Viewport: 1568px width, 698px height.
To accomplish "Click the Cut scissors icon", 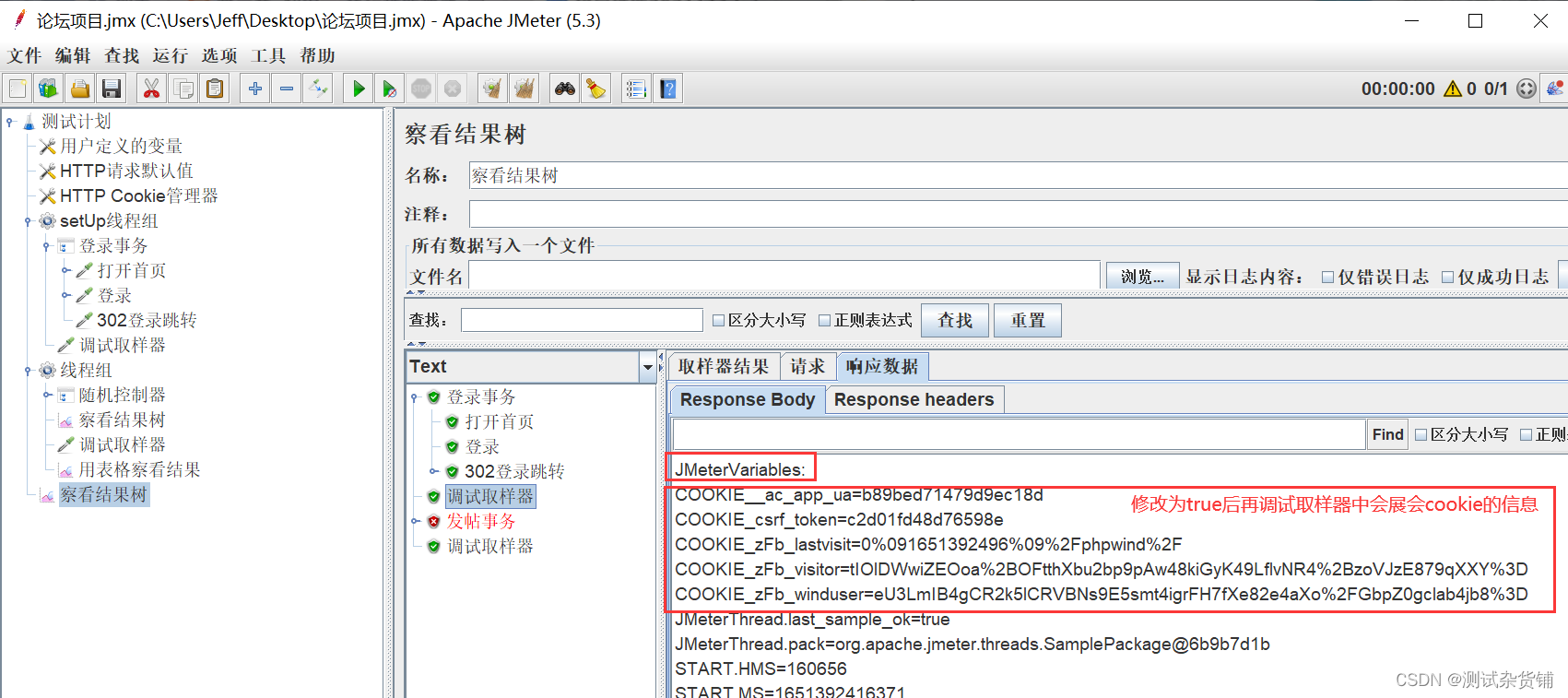I will pos(151,89).
